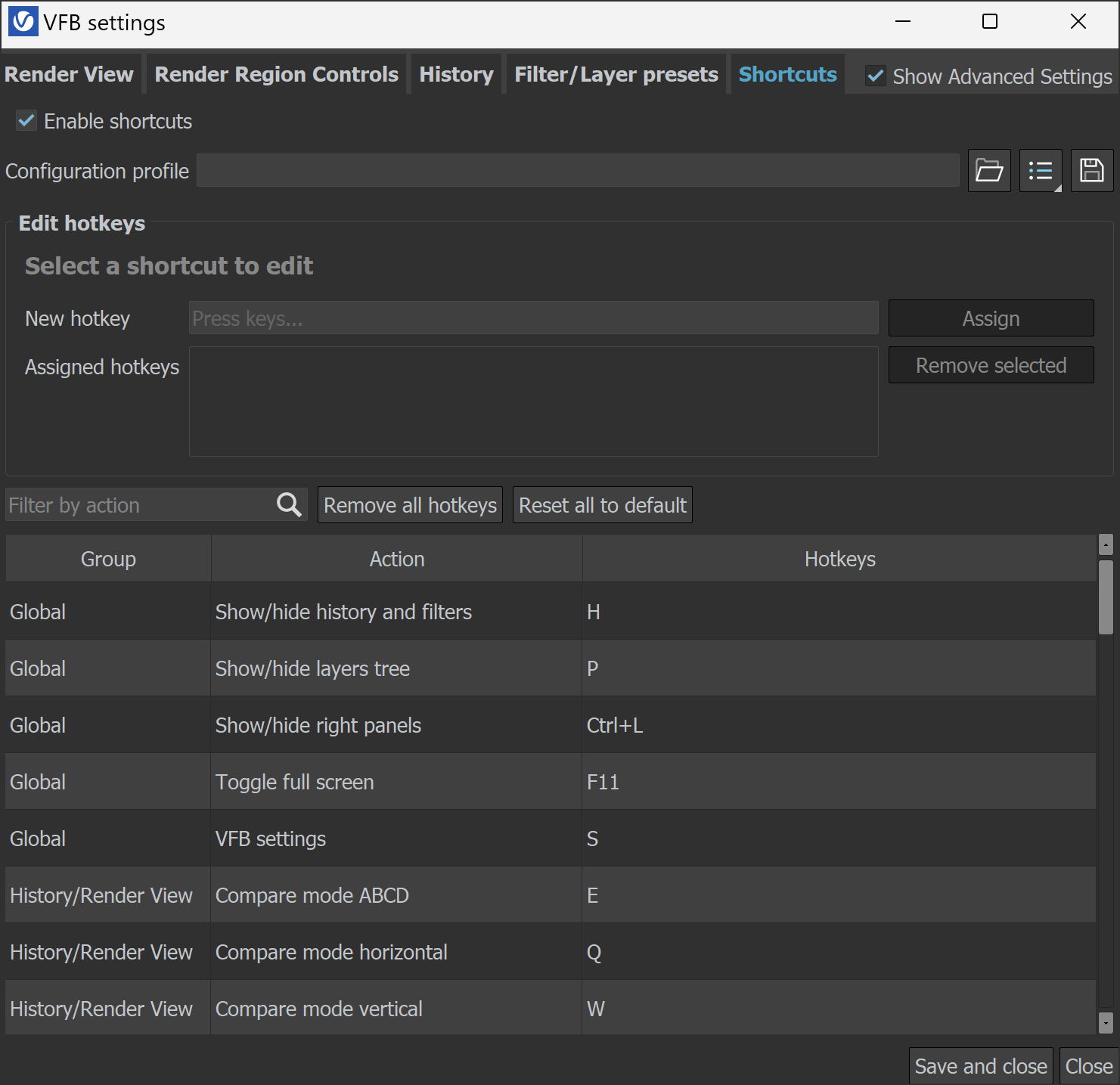Viewport: 1120px width, 1085px height.
Task: Click Save and close
Action: tap(981, 1066)
